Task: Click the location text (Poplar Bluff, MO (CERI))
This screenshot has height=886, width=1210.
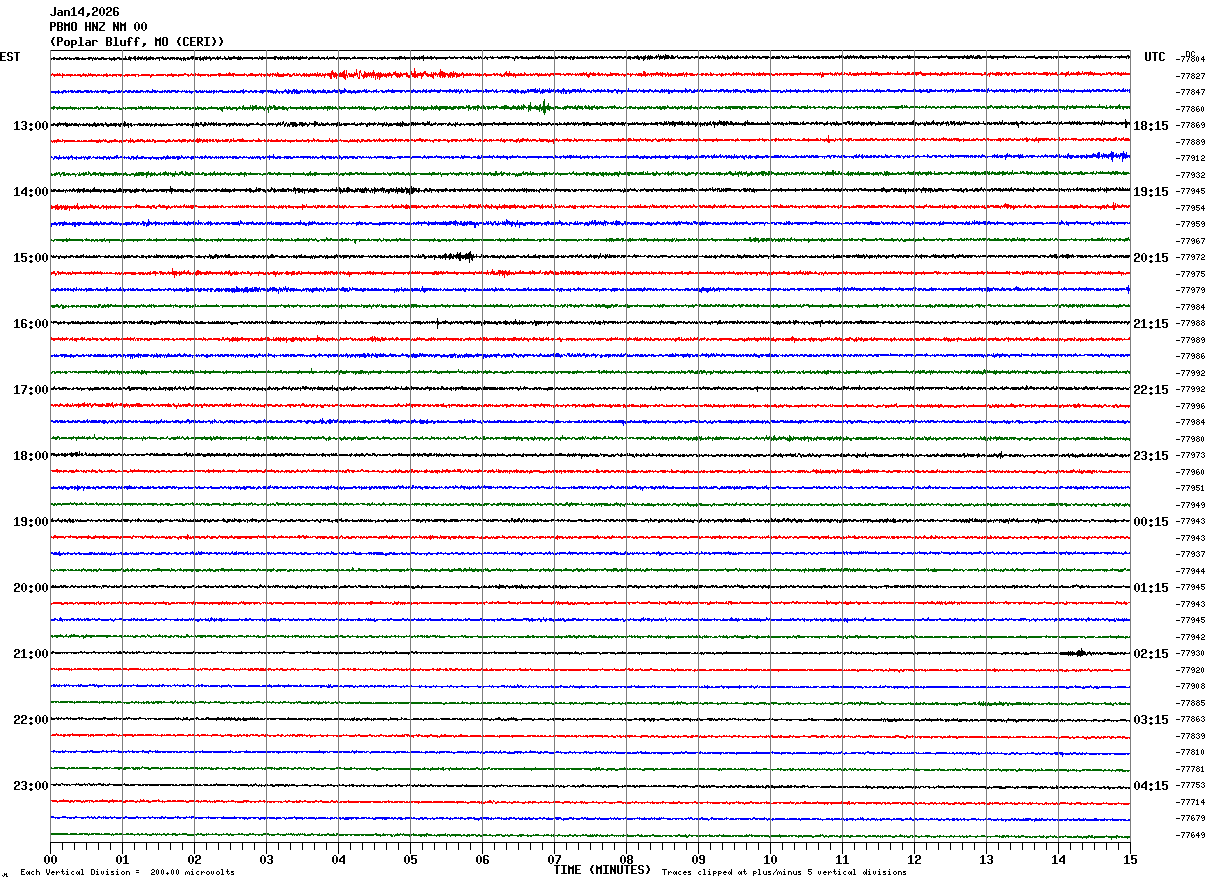Action: coord(137,42)
